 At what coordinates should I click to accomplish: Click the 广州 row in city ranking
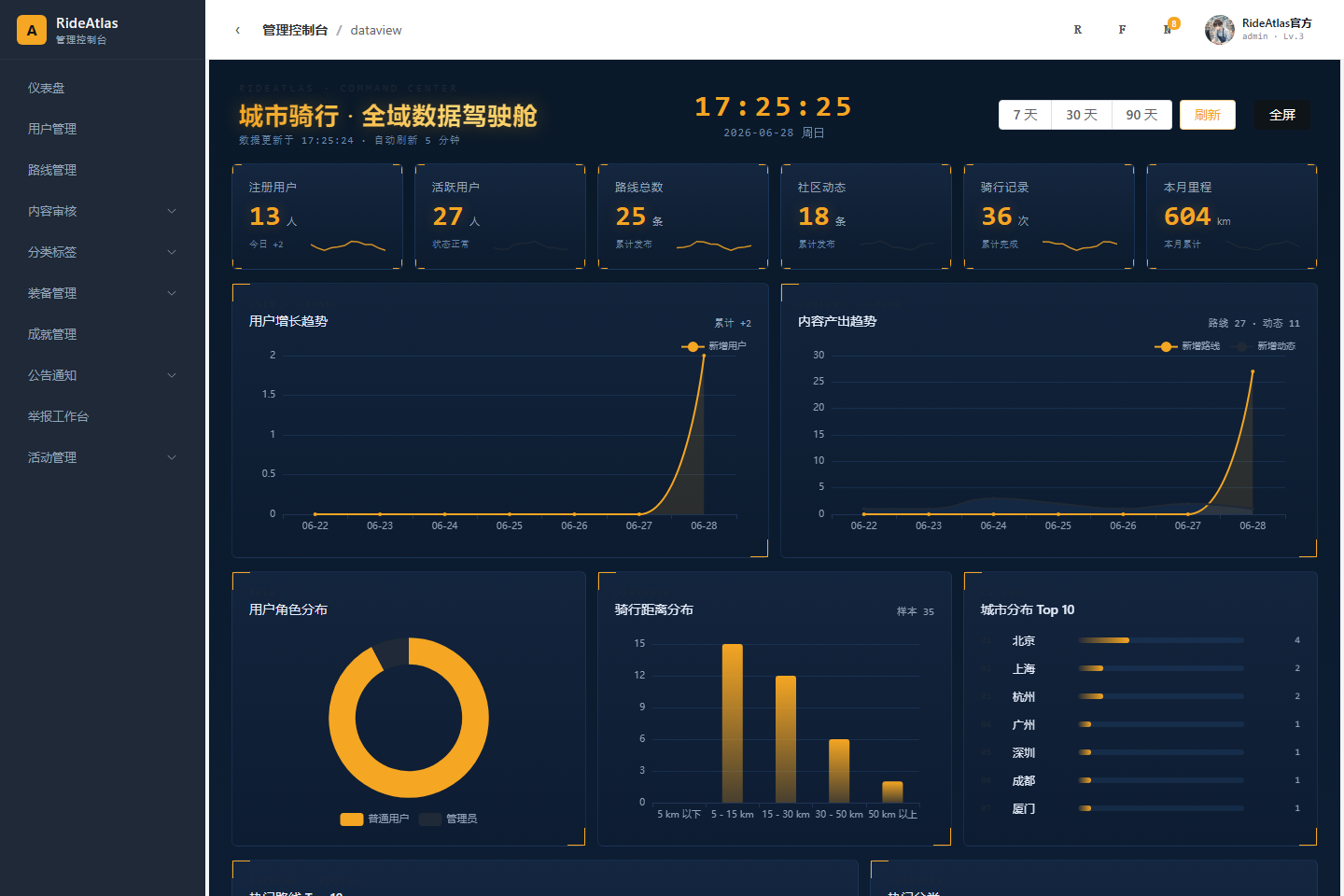(x=1141, y=724)
